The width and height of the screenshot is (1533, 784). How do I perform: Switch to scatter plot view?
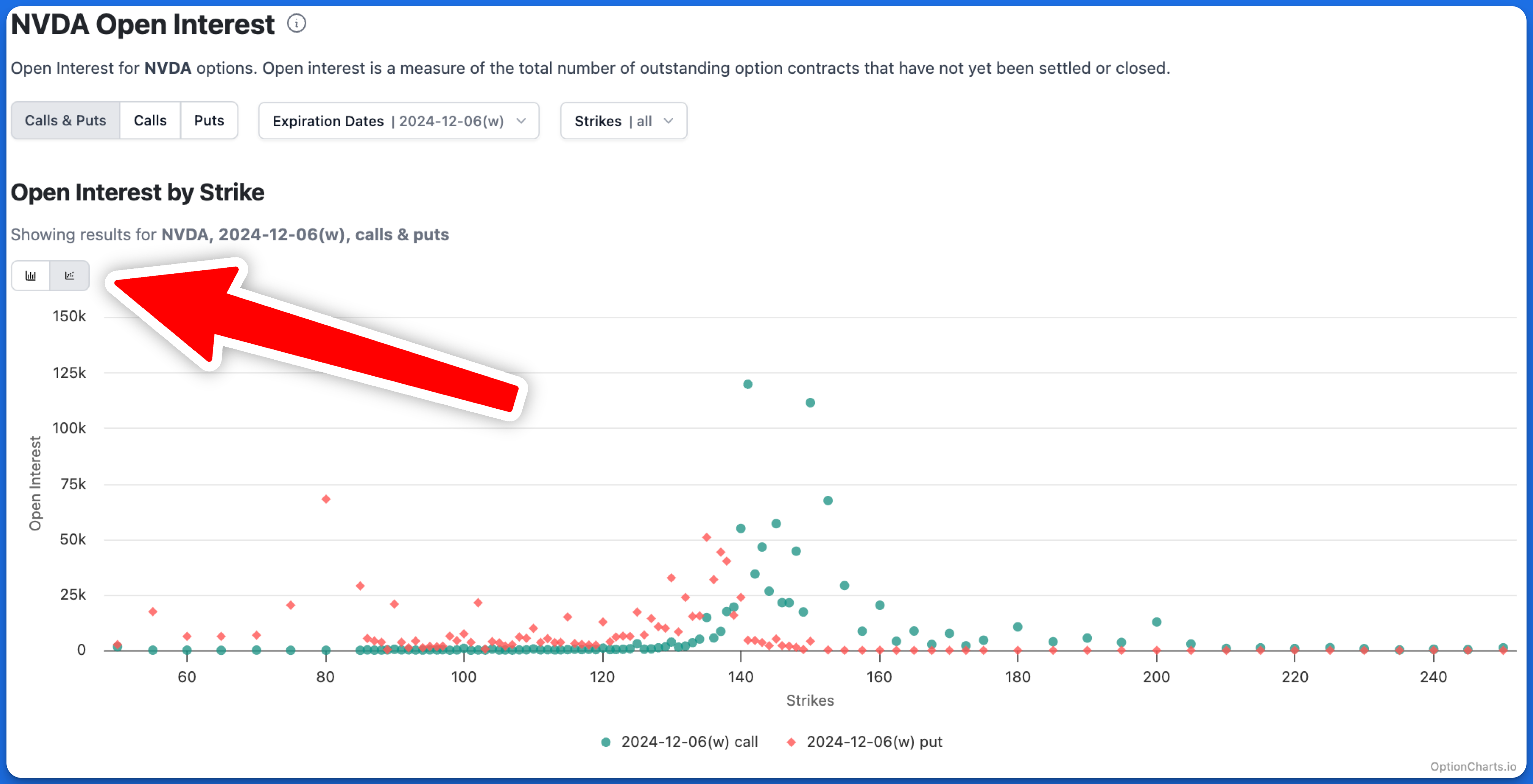[x=70, y=276]
